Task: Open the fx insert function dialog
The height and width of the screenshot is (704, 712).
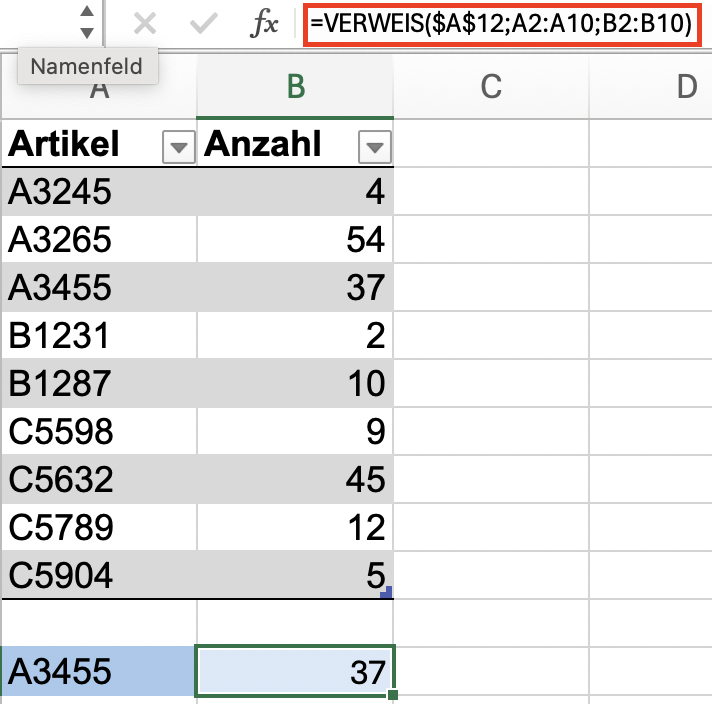Action: click(x=264, y=23)
